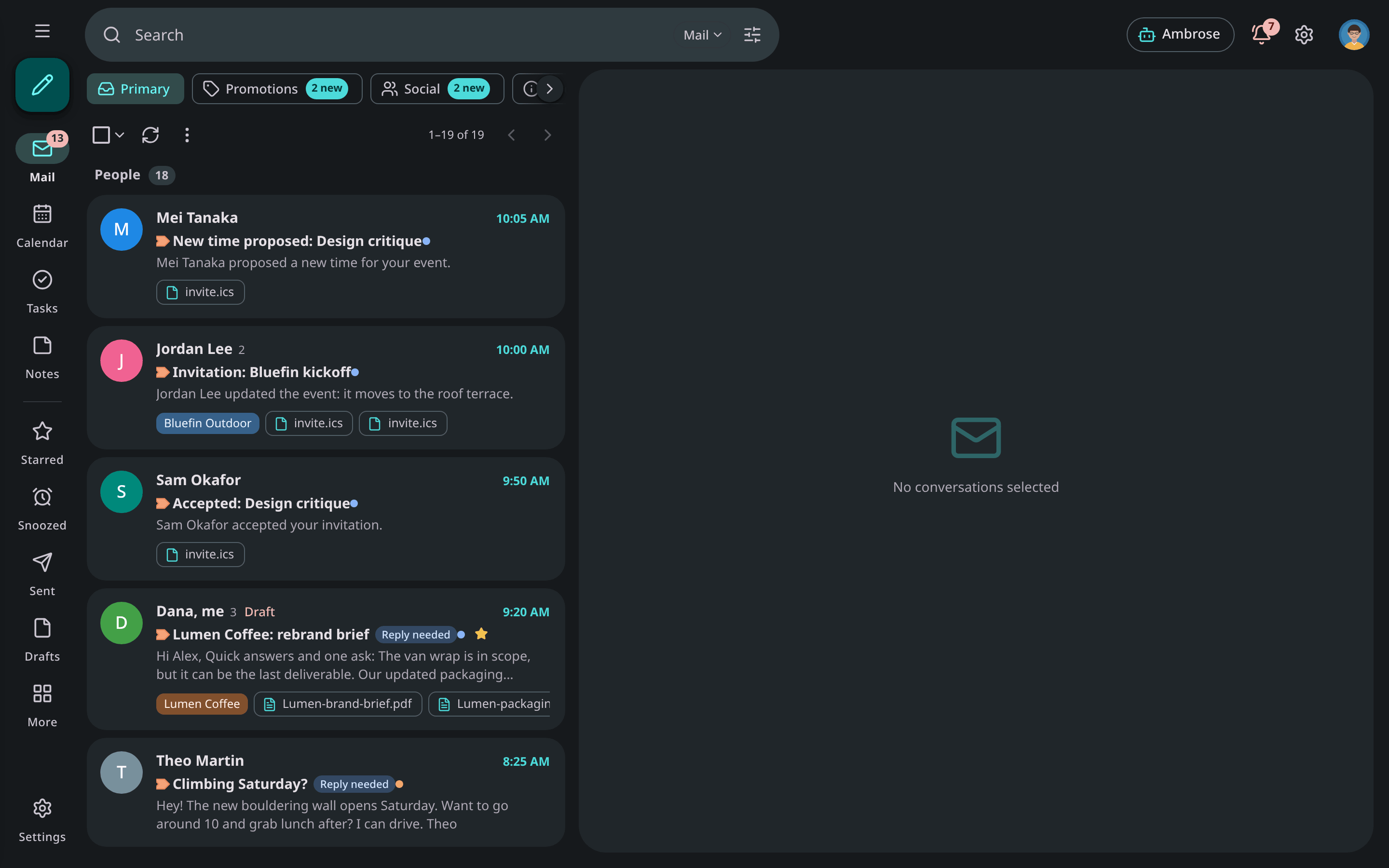Open the hamburger main menu
Screen dimensions: 1389x868
[x=42, y=31]
